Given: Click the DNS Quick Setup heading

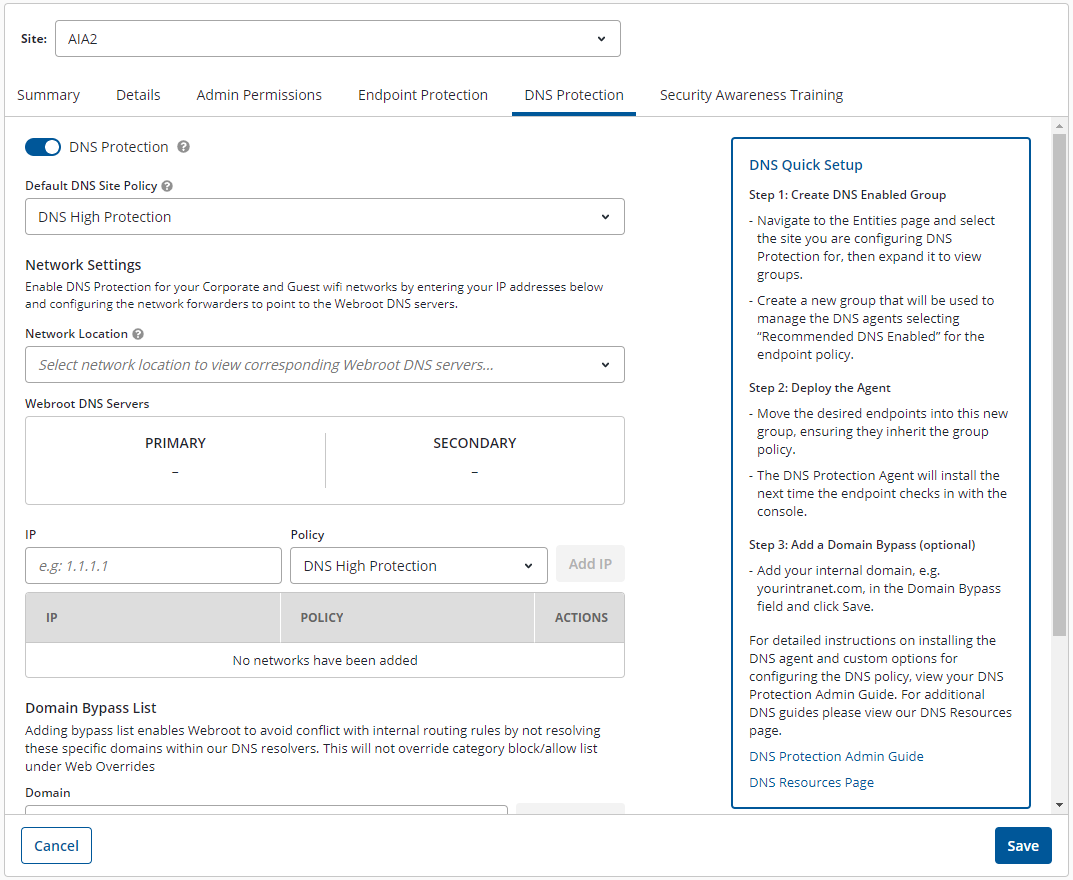Looking at the screenshot, I should pos(805,165).
